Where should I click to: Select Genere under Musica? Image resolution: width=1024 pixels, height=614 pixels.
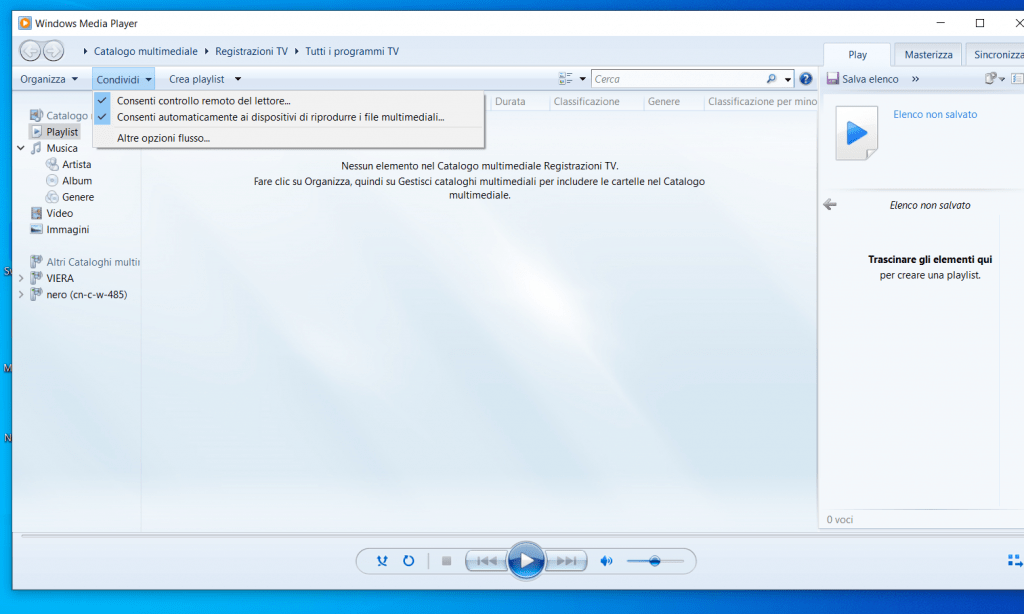click(x=78, y=197)
